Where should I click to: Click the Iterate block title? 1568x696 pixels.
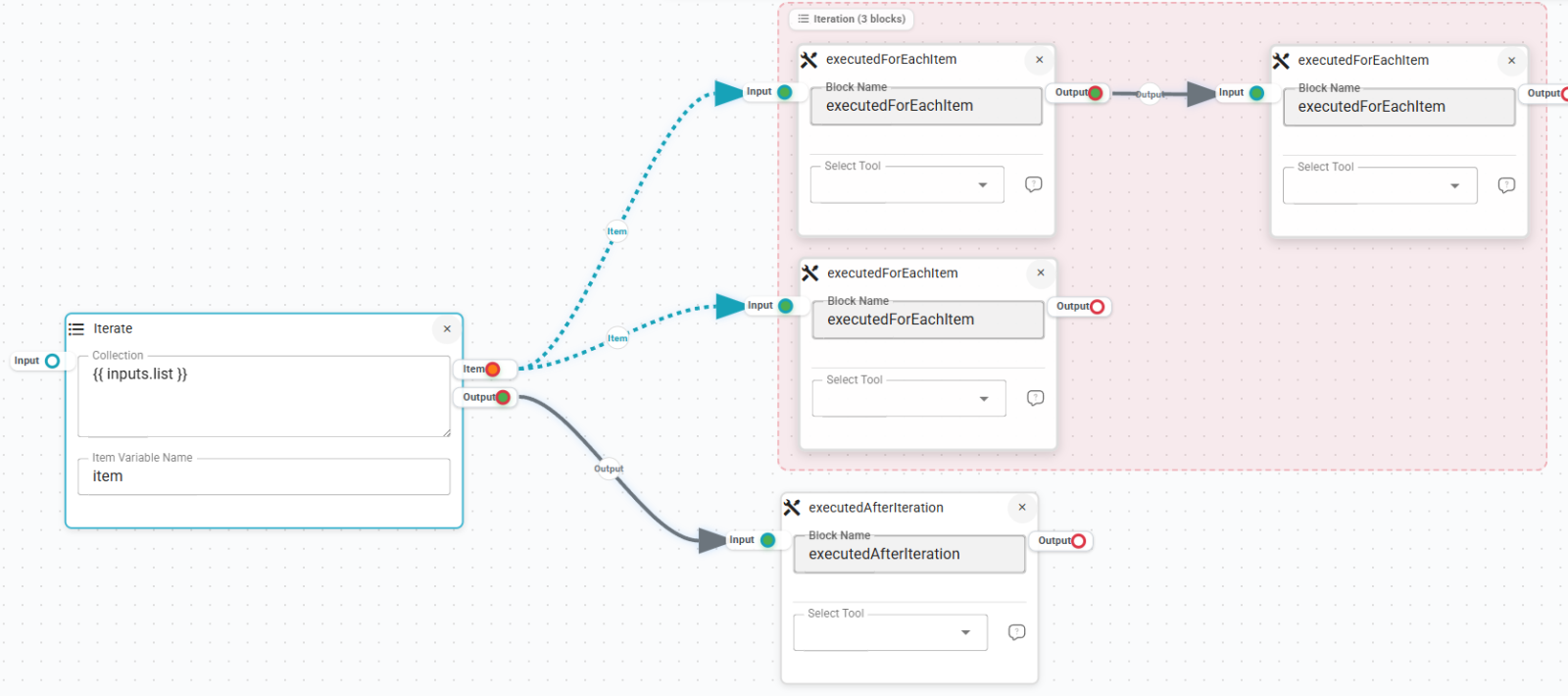(113, 328)
